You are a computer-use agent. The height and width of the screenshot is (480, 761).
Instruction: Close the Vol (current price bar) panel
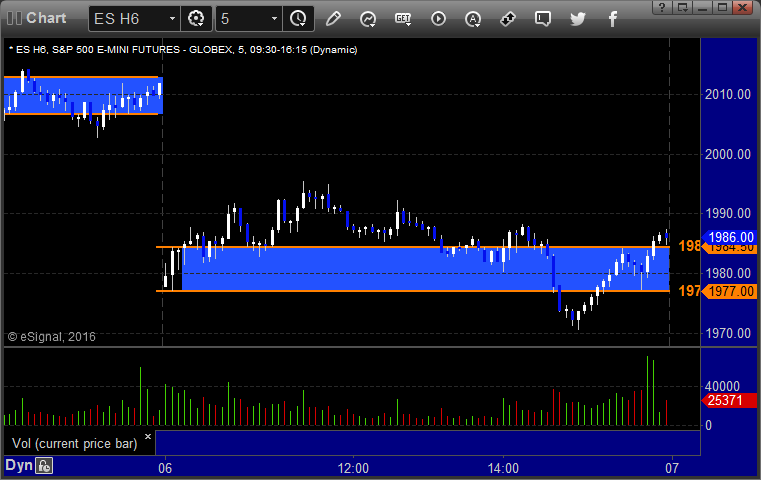148,436
